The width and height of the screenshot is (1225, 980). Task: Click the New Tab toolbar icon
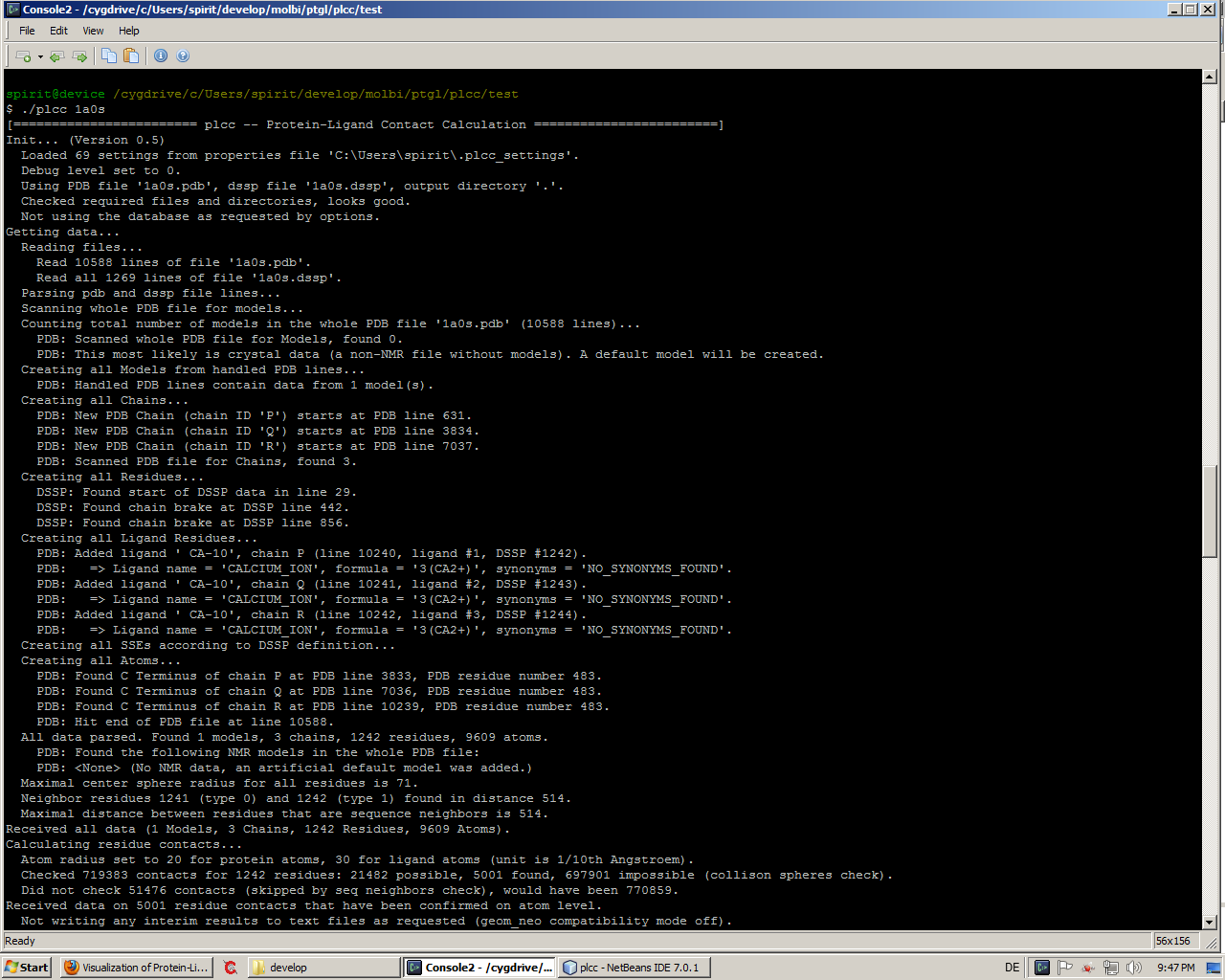[x=23, y=56]
